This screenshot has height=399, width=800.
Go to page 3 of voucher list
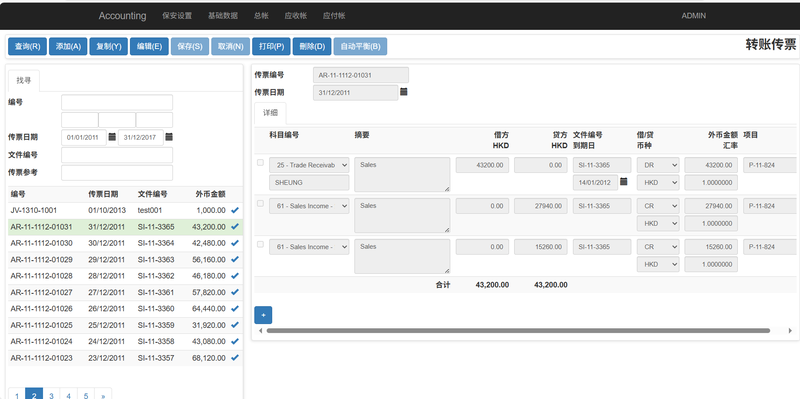(51, 395)
